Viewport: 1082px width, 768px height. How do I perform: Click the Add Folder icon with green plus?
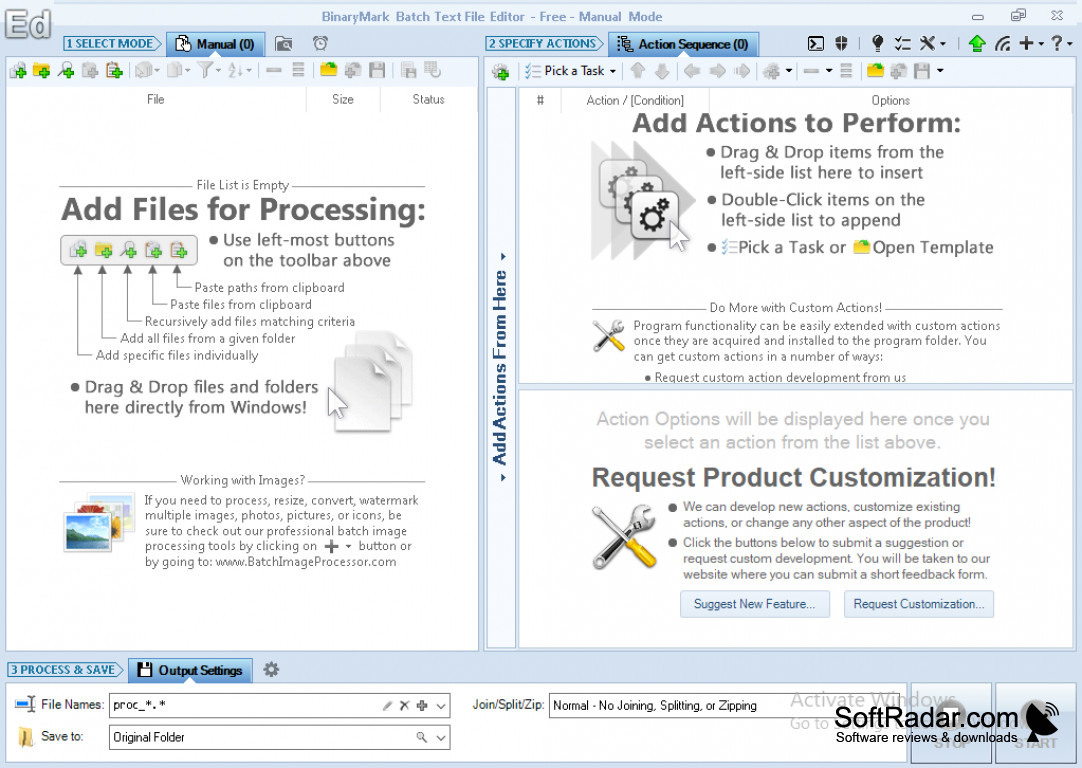tap(41, 70)
